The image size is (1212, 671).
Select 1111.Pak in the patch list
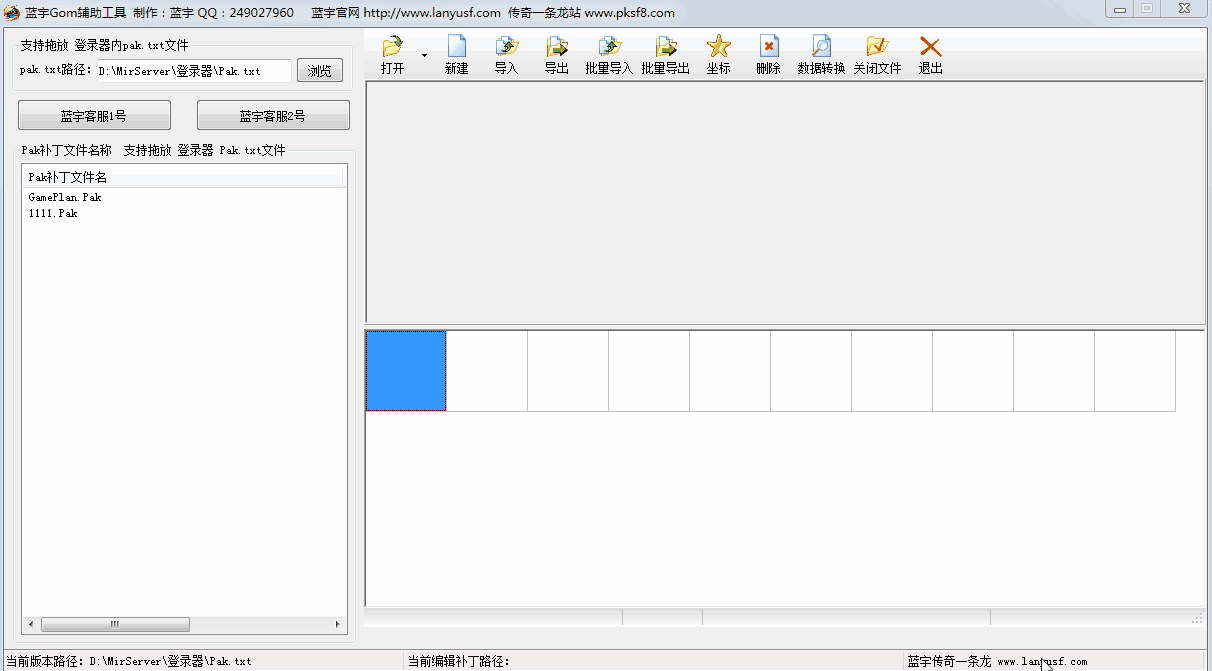53,214
